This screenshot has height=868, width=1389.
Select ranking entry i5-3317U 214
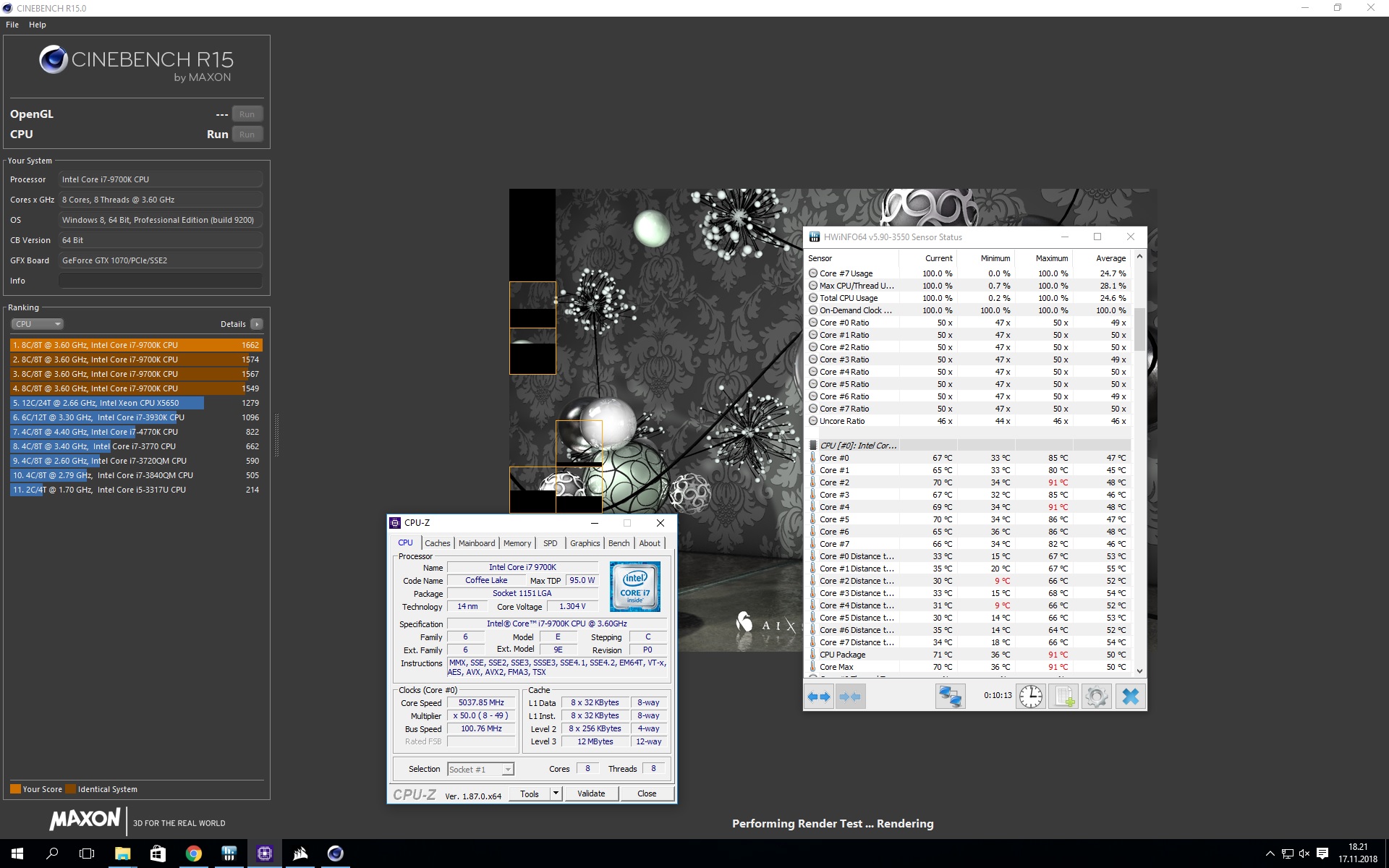click(136, 490)
